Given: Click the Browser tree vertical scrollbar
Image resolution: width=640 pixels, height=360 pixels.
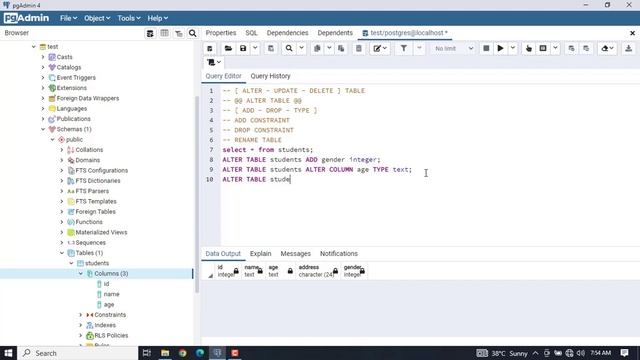Looking at the screenshot, I should 197,194.
